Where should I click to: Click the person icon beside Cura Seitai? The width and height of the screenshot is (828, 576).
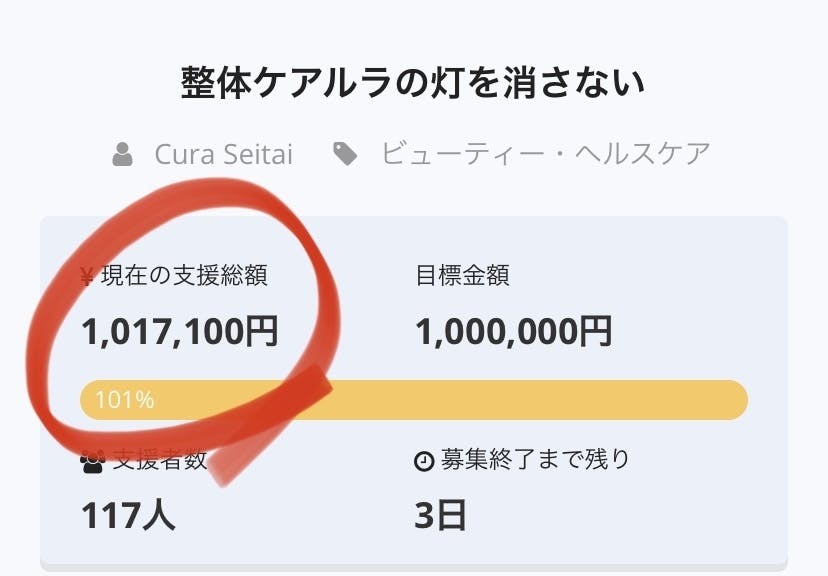tap(123, 154)
